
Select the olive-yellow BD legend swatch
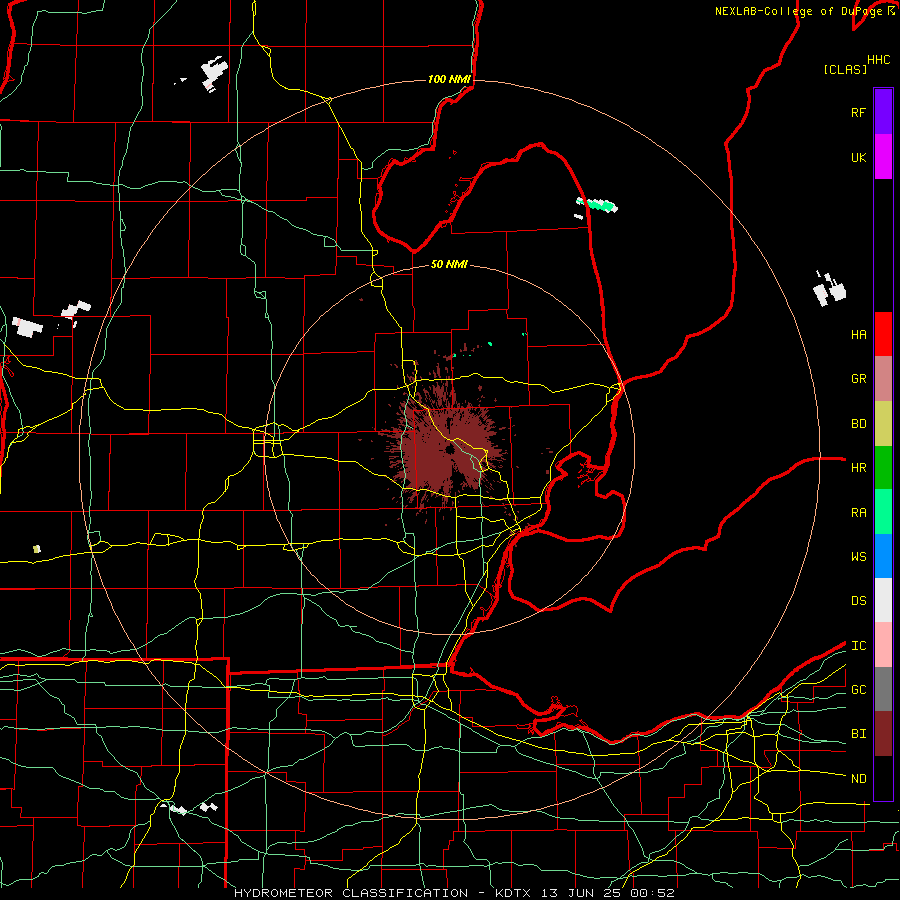coord(883,424)
